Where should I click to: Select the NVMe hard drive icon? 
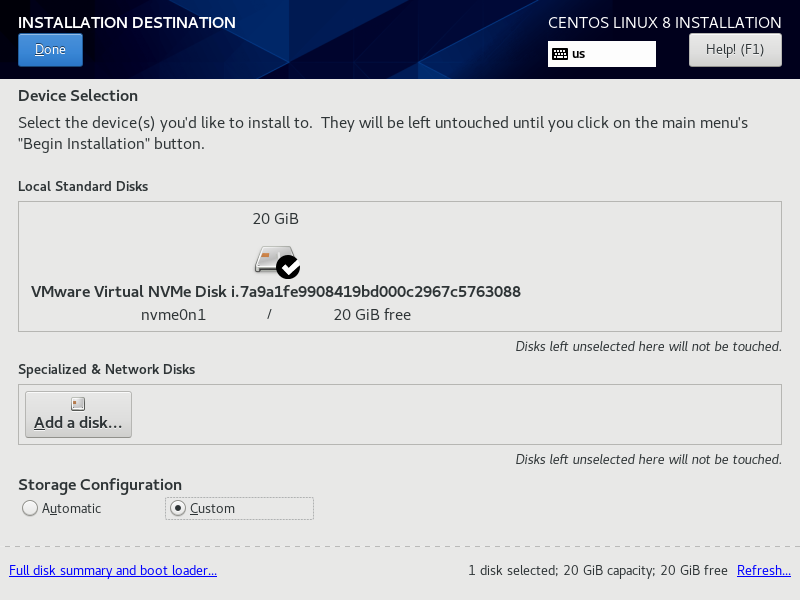click(x=272, y=260)
